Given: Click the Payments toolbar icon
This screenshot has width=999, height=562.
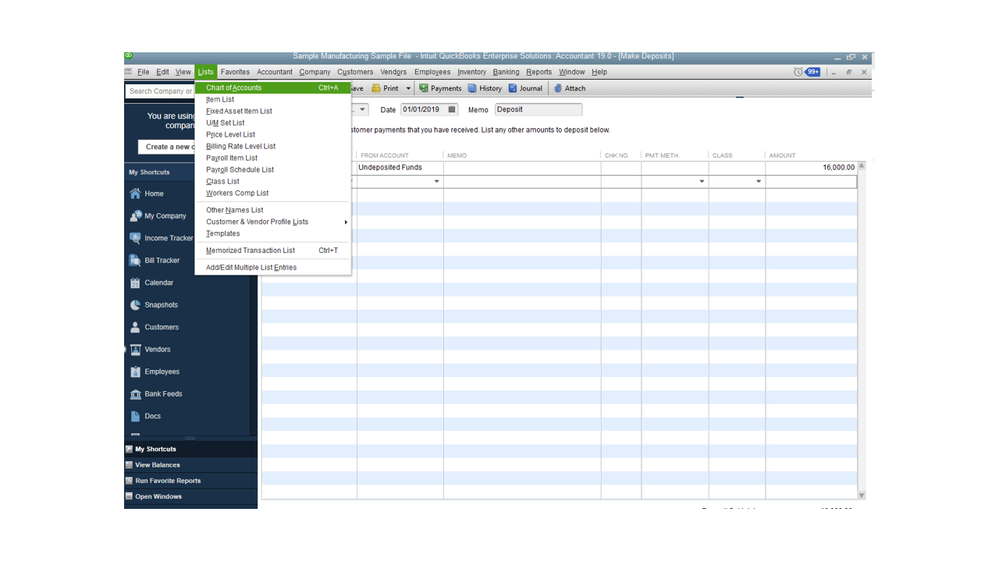Looking at the screenshot, I should (x=424, y=89).
